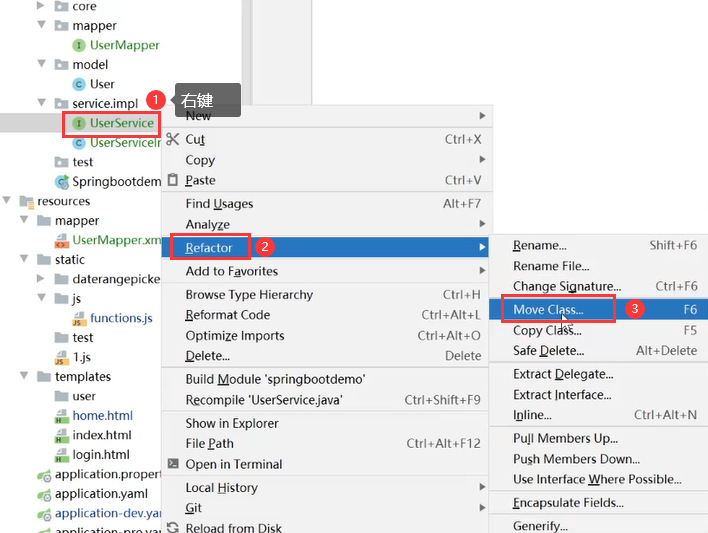Choose Extract Interface... option
This screenshot has width=708, height=533.
599,395
